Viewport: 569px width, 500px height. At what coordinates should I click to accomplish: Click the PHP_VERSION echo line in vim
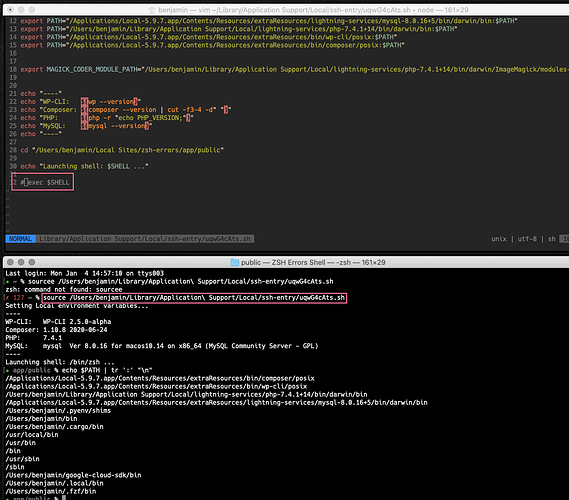tap(107, 118)
